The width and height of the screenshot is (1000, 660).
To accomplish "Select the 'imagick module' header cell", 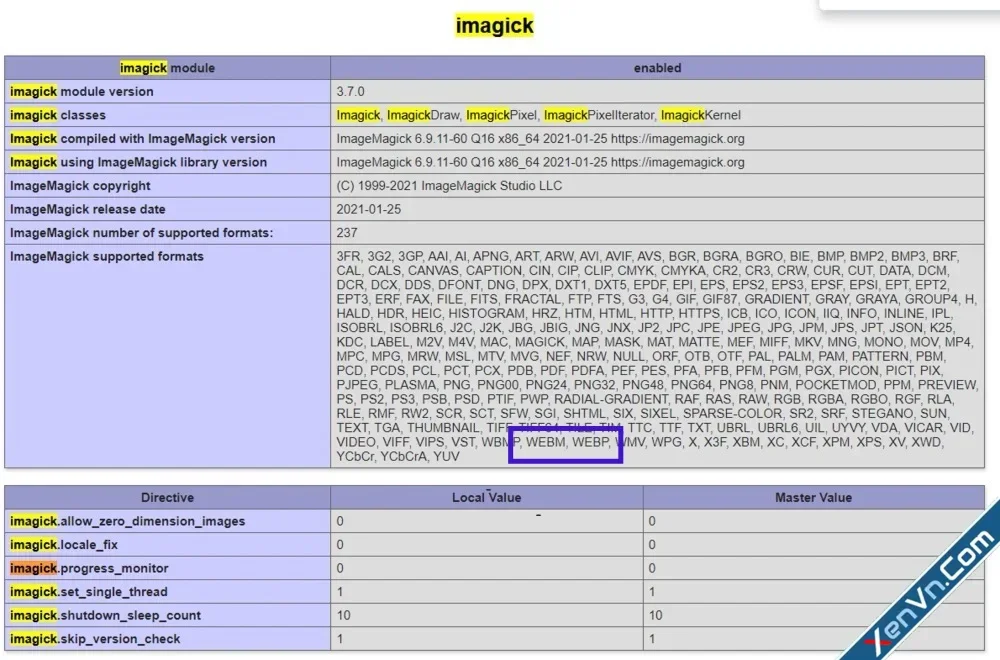I will 167,68.
